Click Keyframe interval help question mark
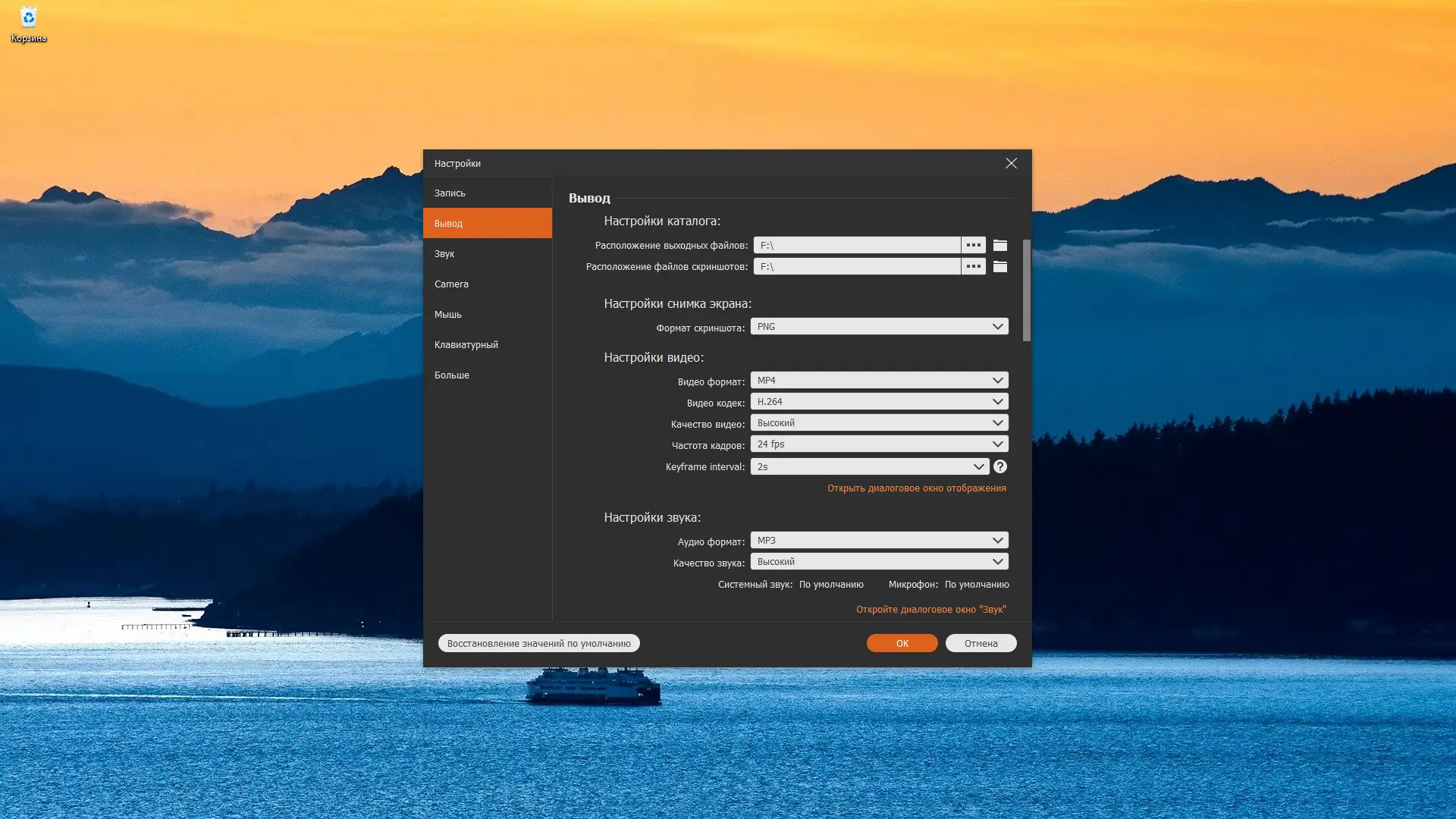This screenshot has height=819, width=1456. coord(999,466)
